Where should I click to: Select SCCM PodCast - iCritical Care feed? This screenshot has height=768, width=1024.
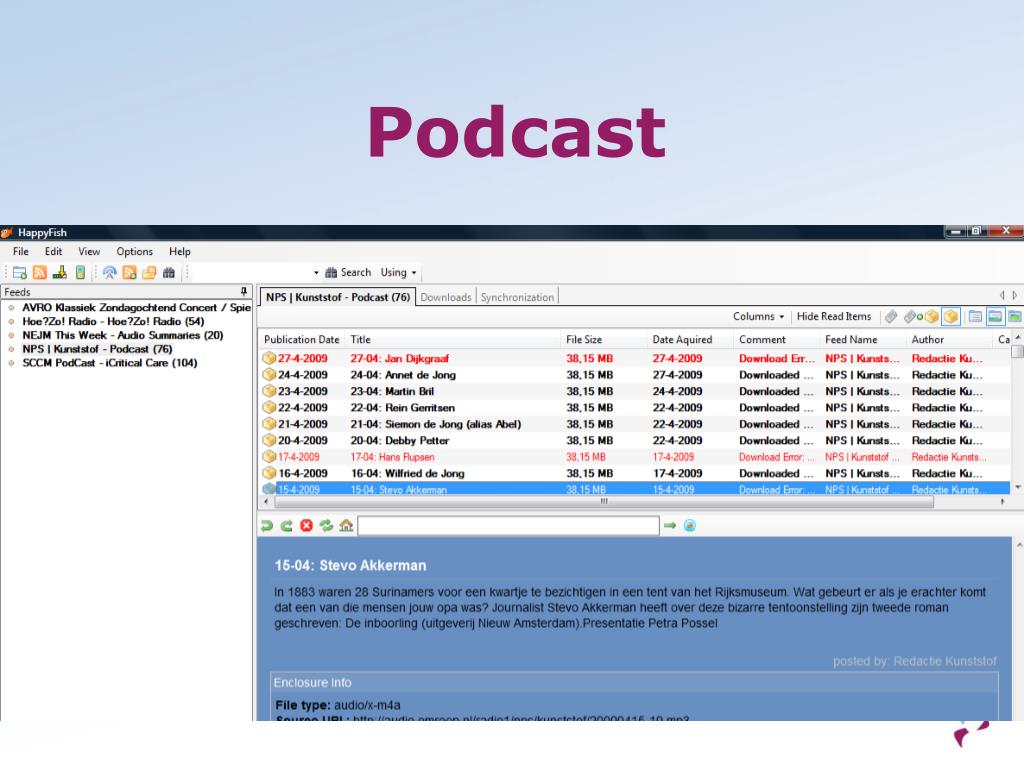(110, 362)
